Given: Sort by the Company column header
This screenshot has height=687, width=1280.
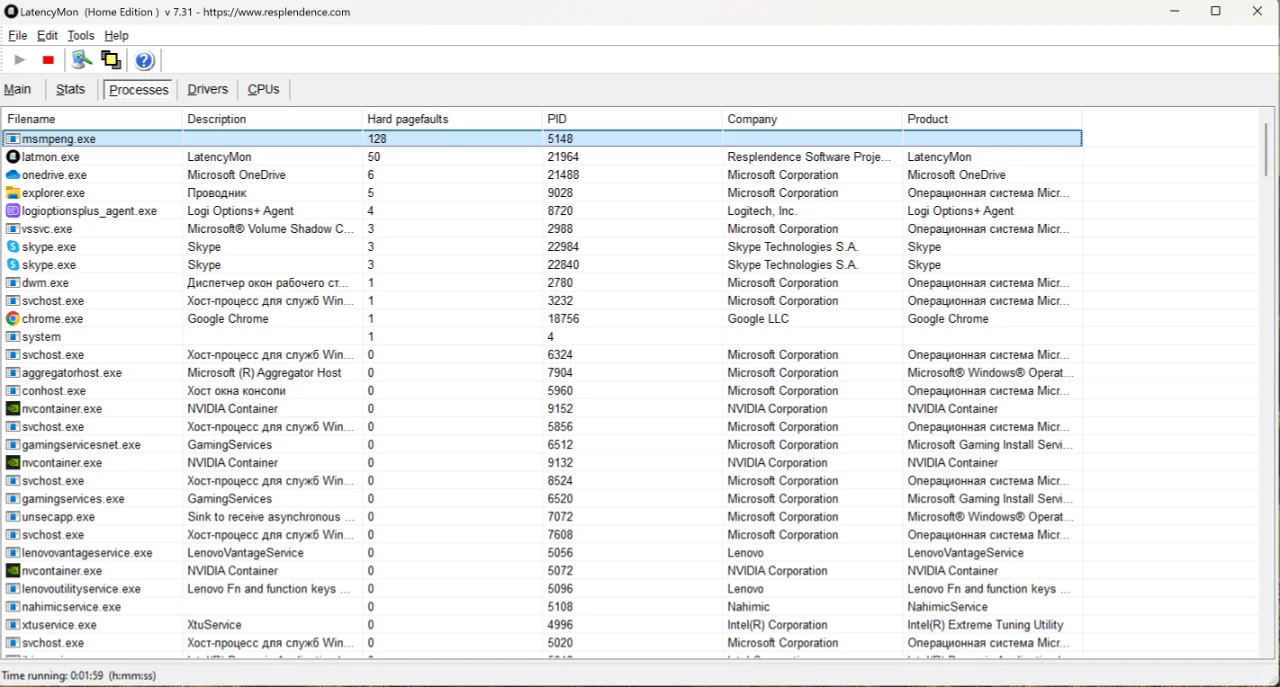Looking at the screenshot, I should click(812, 119).
